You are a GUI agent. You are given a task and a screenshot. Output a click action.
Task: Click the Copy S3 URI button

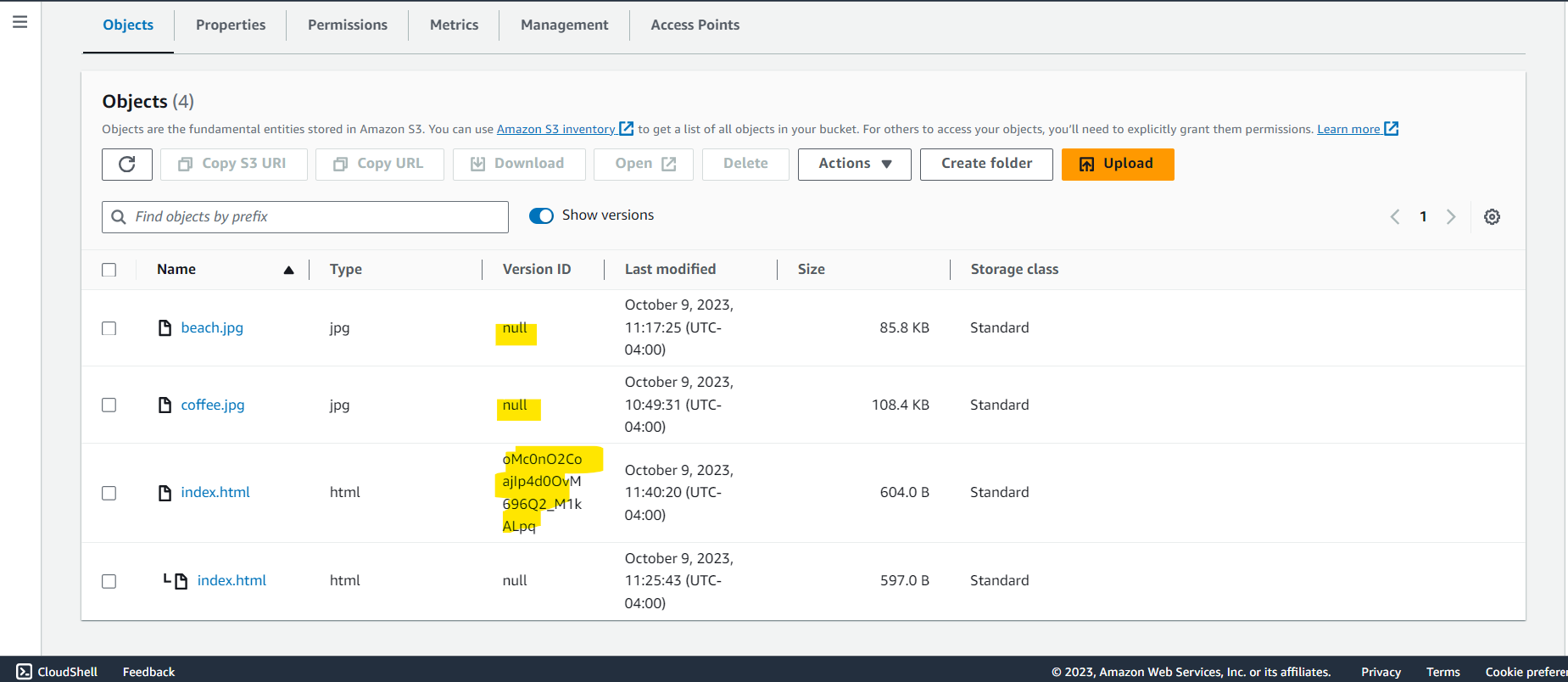point(234,165)
